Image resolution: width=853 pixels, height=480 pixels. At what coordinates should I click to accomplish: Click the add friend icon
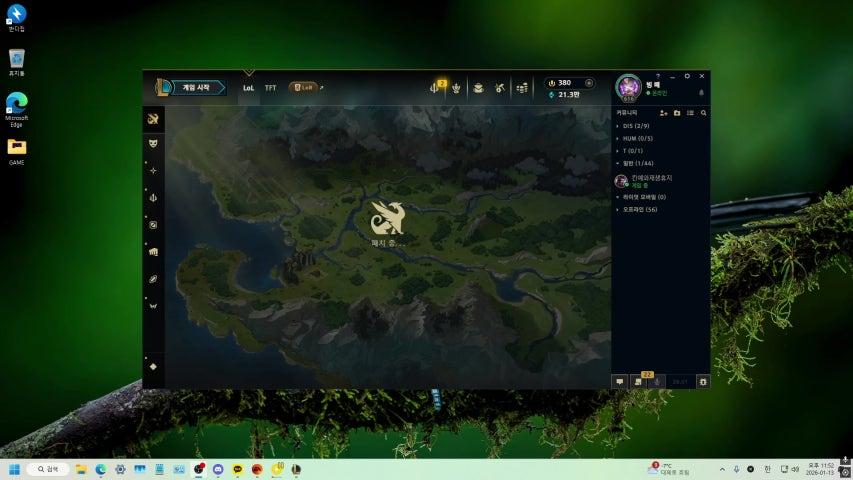(663, 113)
